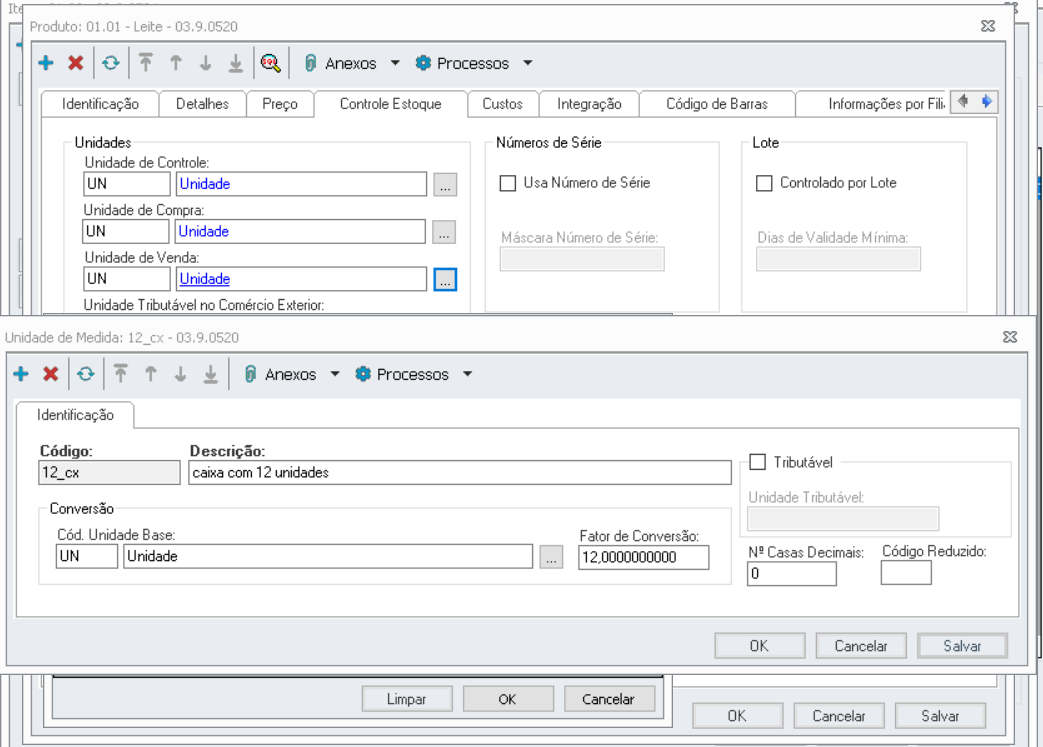
Task: Check the Tributável checkbox
Action: [757, 462]
